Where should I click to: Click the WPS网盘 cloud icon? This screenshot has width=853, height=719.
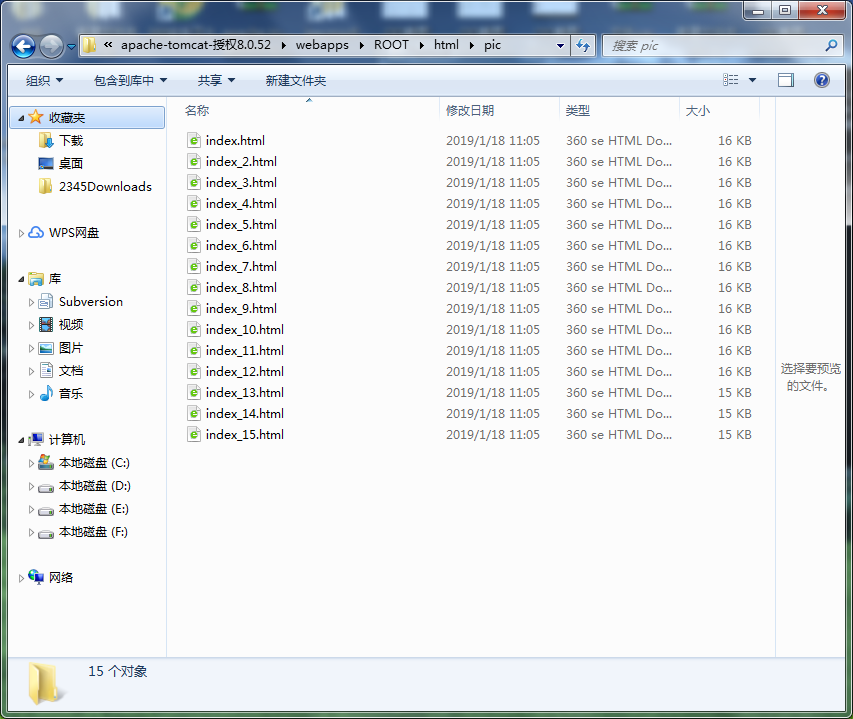pyautogui.click(x=36, y=233)
